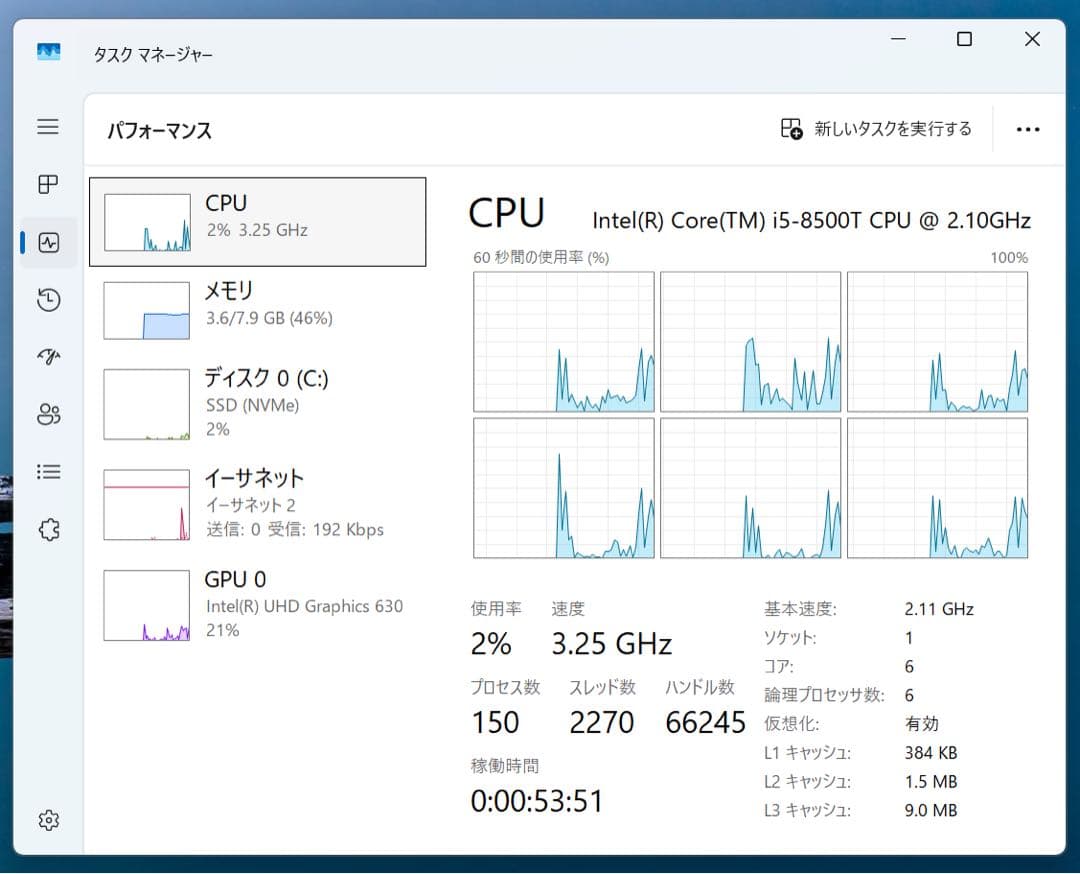Open the Services view icon
The width and height of the screenshot is (1080, 874).
[x=47, y=529]
